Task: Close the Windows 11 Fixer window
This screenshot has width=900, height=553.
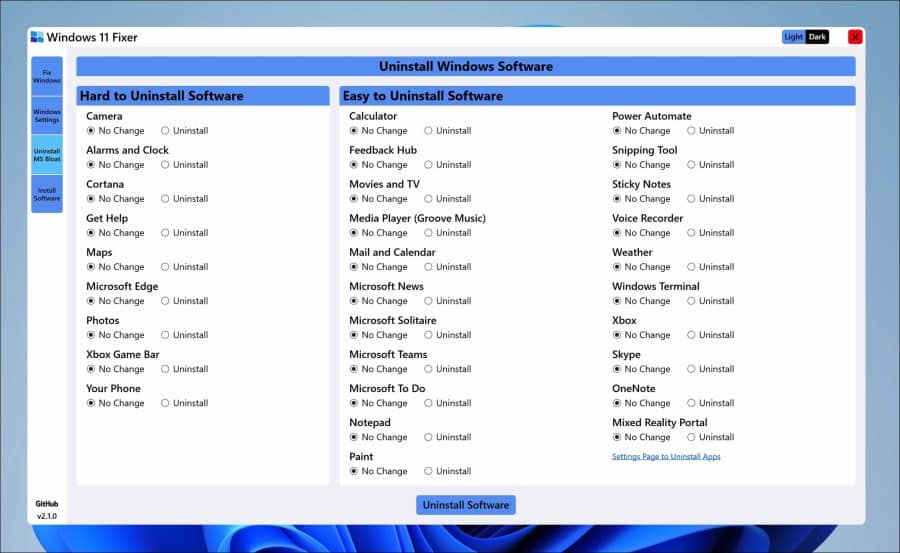Action: coord(855,37)
